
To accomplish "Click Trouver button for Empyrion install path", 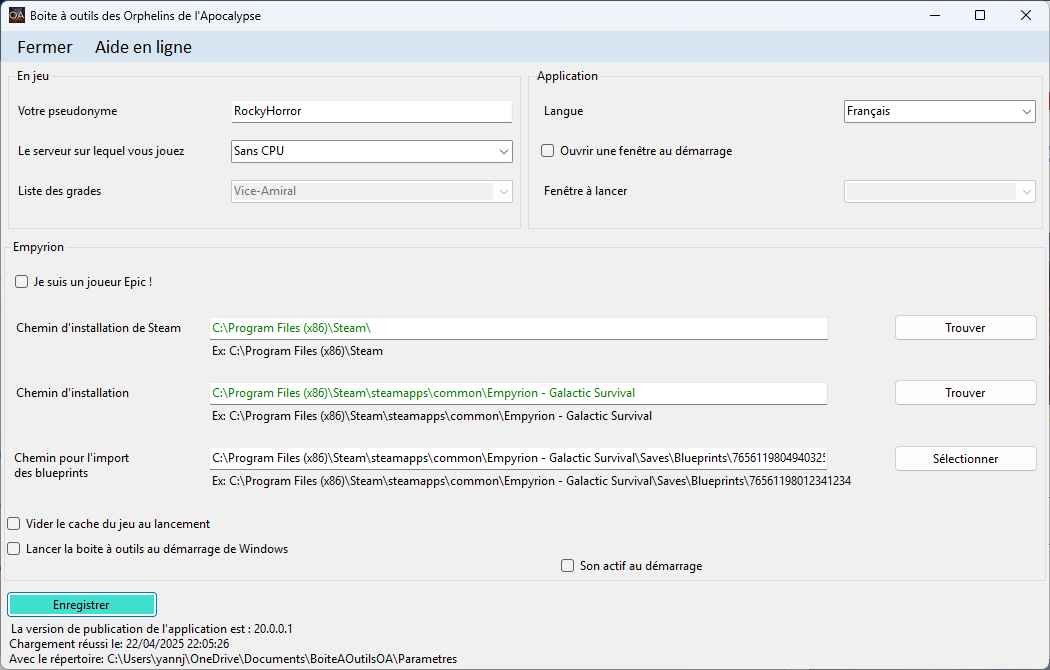I will (x=965, y=393).
